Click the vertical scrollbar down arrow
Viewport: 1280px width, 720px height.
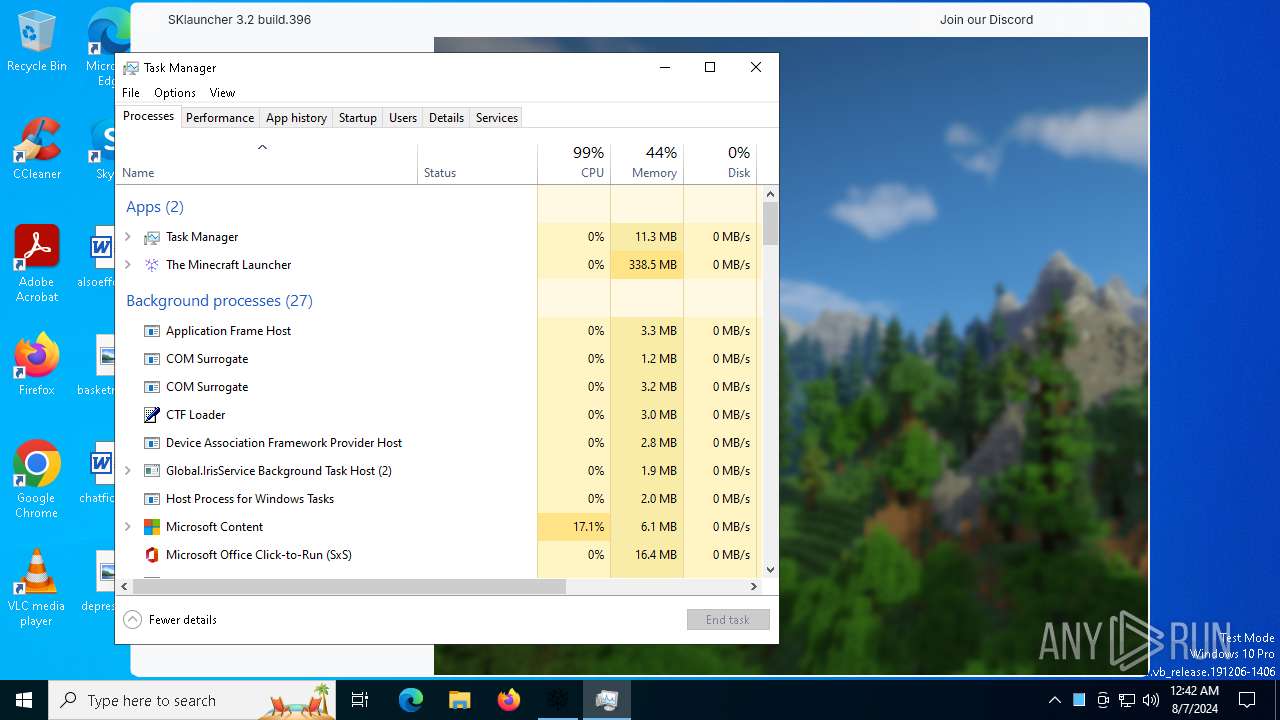[770, 570]
